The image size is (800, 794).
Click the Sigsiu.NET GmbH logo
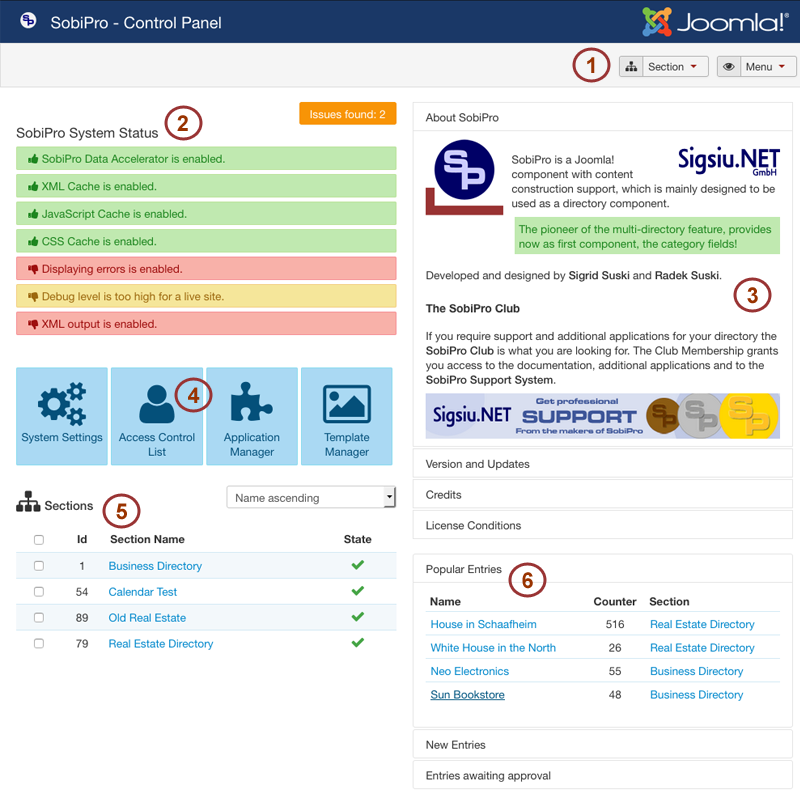pos(729,161)
